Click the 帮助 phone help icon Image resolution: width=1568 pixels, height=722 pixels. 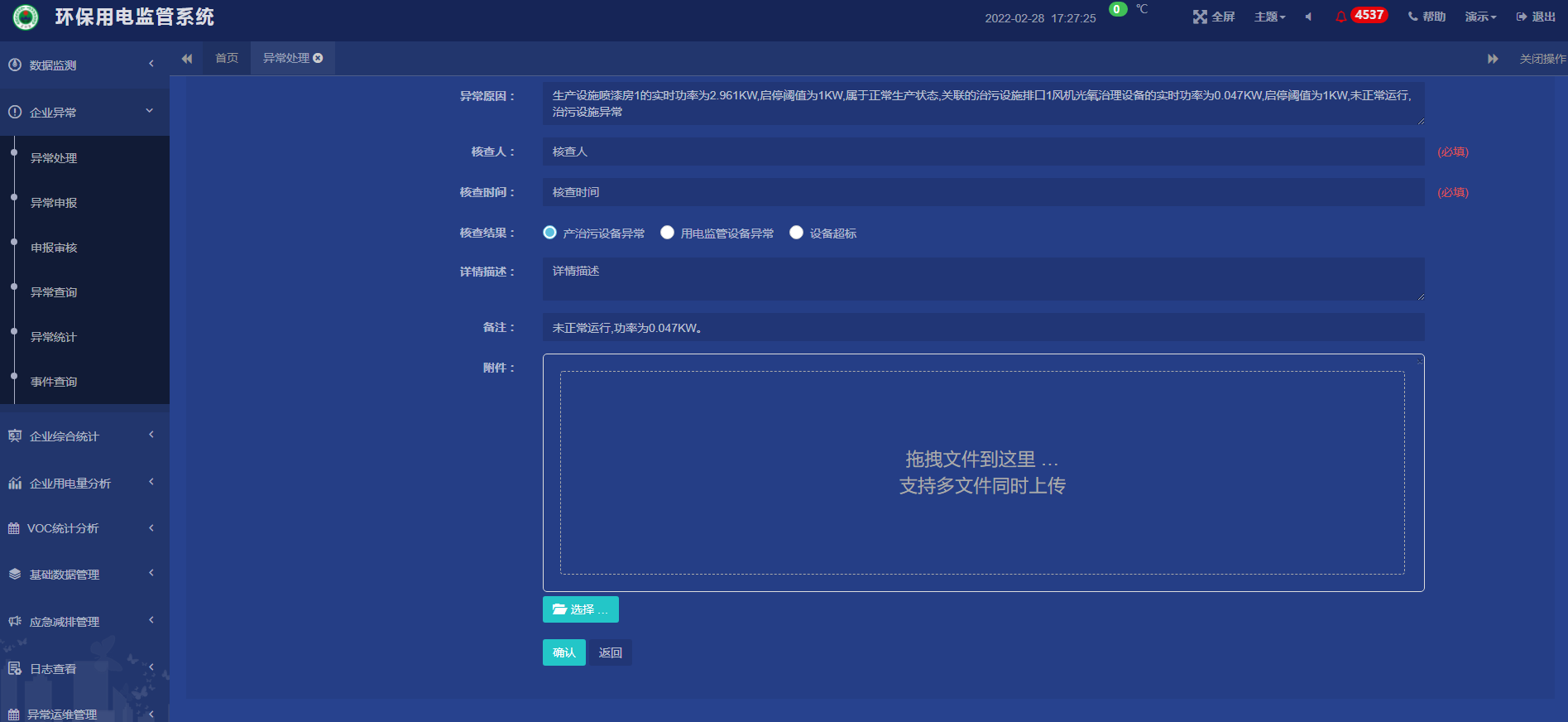coord(1412,17)
